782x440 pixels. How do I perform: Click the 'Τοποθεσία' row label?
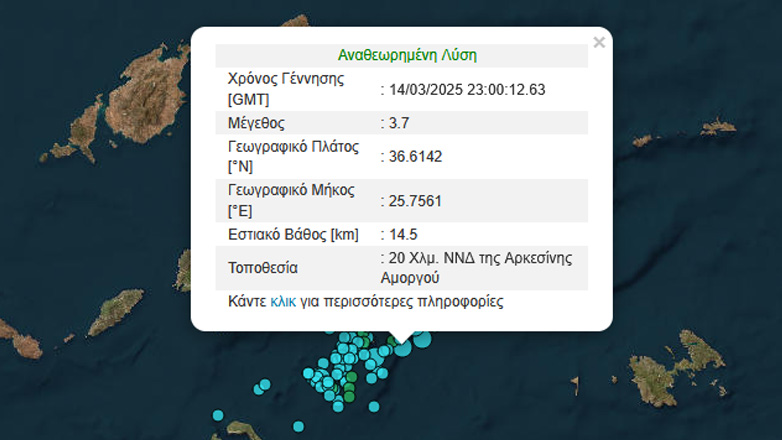coord(263,268)
